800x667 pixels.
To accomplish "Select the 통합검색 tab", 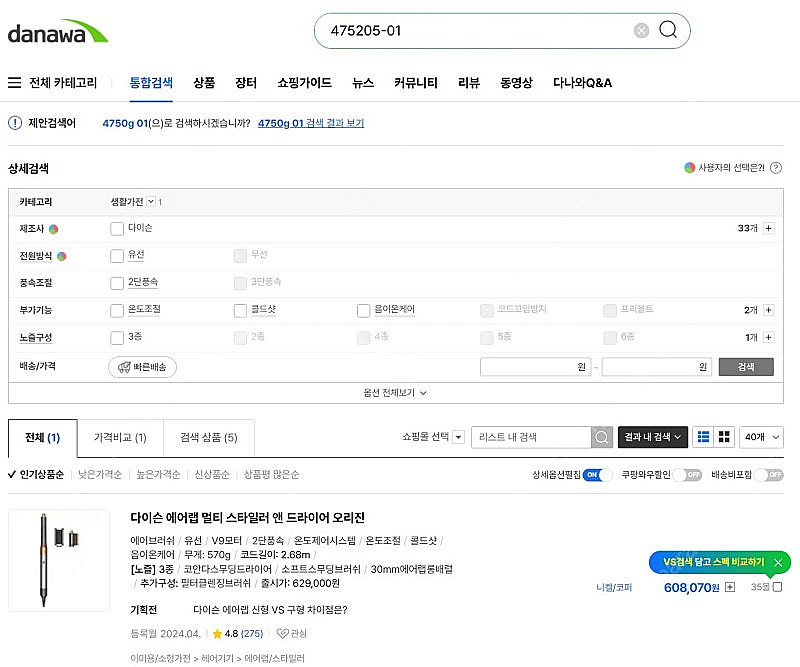I will click(x=151, y=82).
